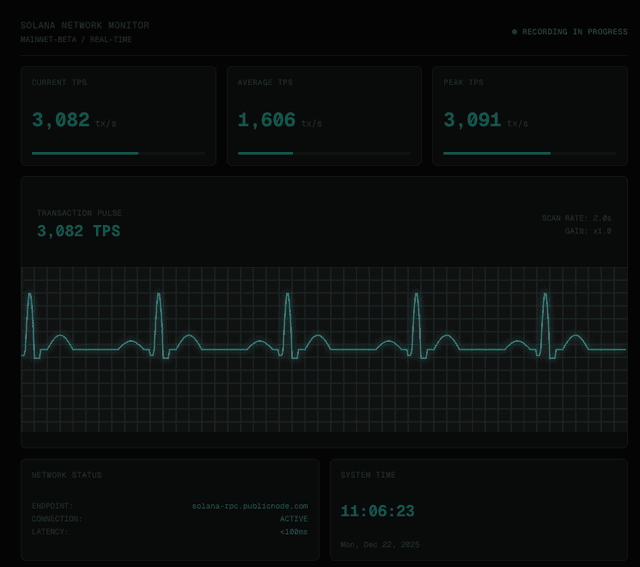Click the ECG pulse waveform graph
640x567 pixels.
tap(324, 349)
